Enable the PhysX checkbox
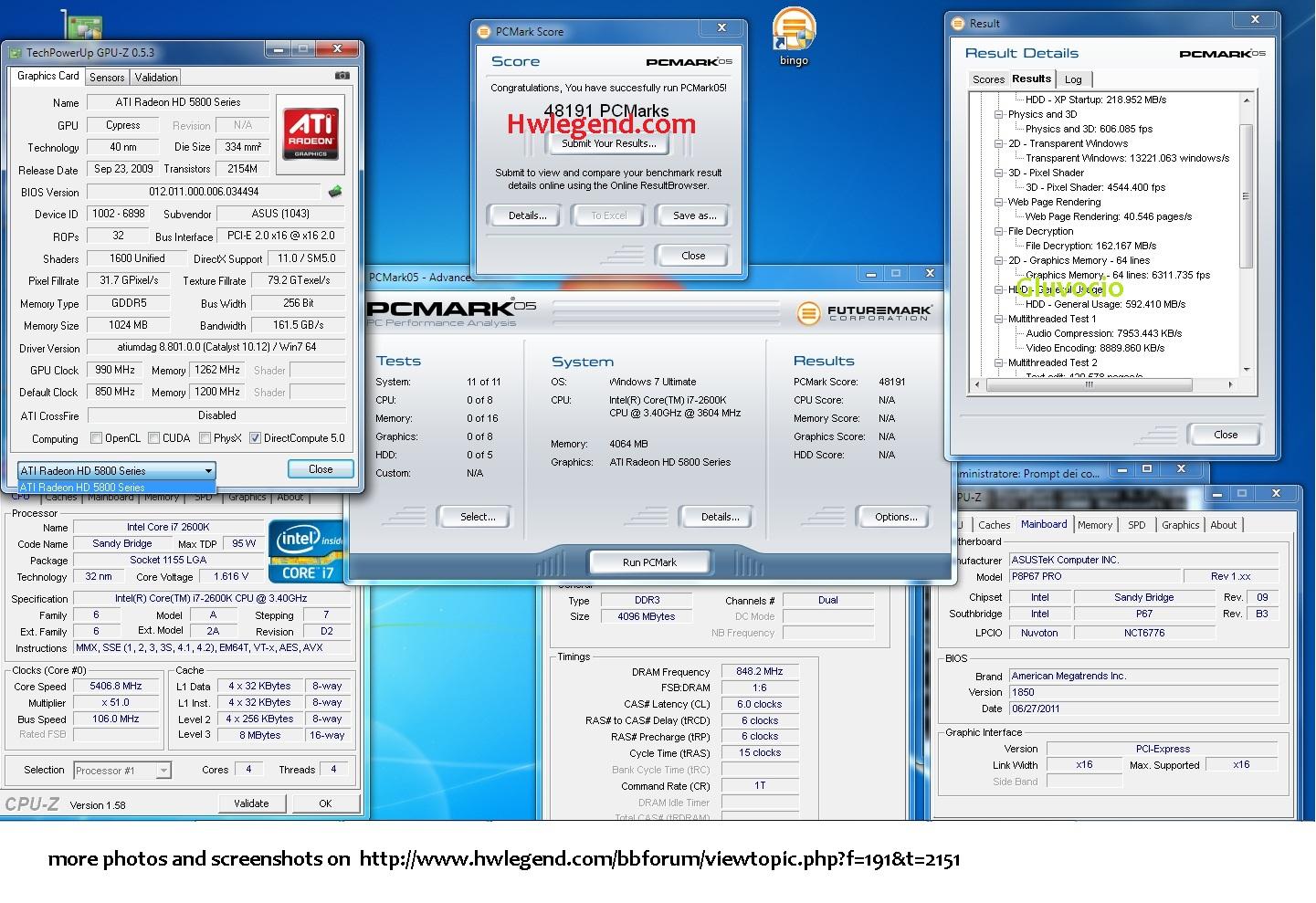 [205, 438]
